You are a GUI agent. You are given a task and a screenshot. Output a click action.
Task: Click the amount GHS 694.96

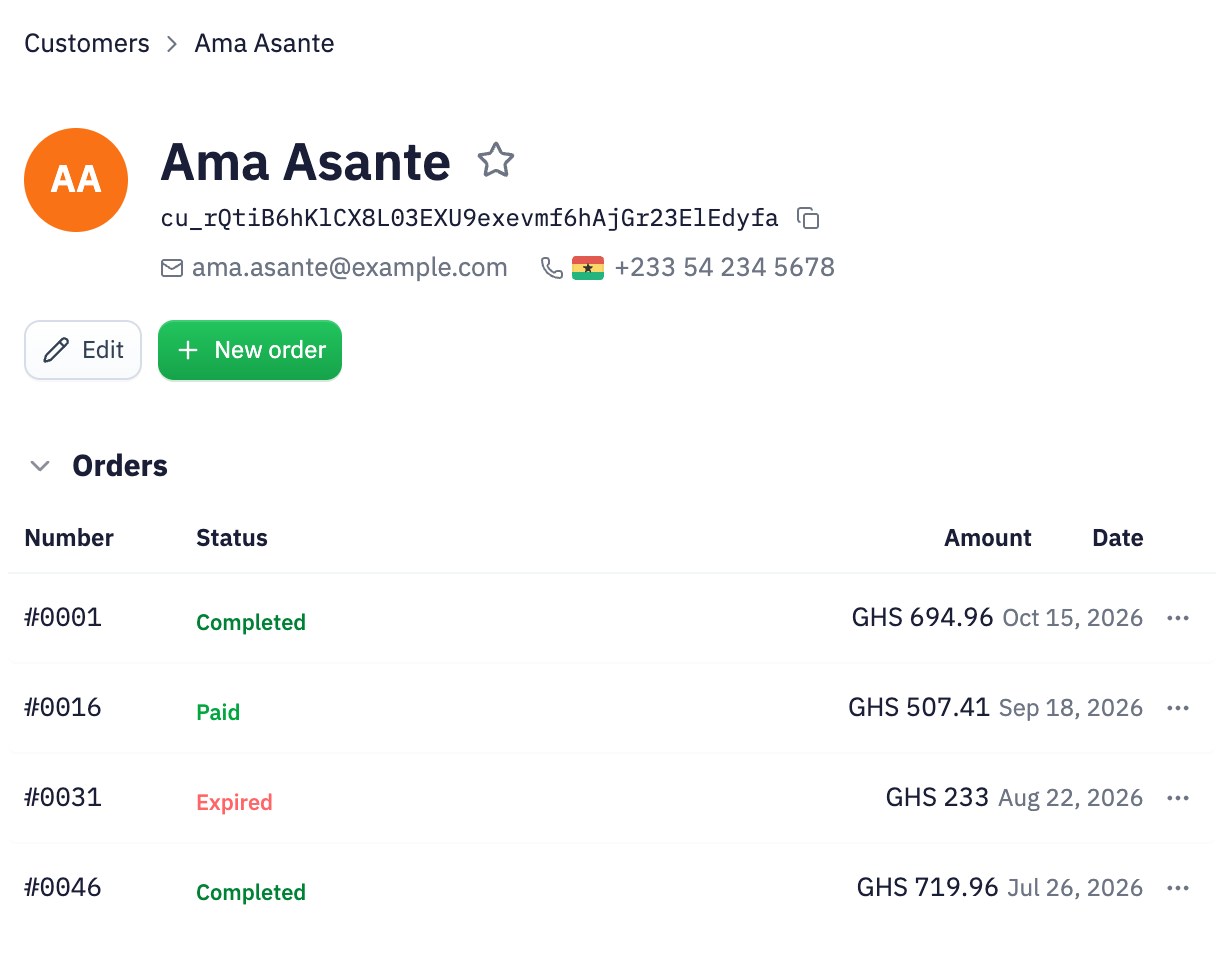[x=923, y=618]
